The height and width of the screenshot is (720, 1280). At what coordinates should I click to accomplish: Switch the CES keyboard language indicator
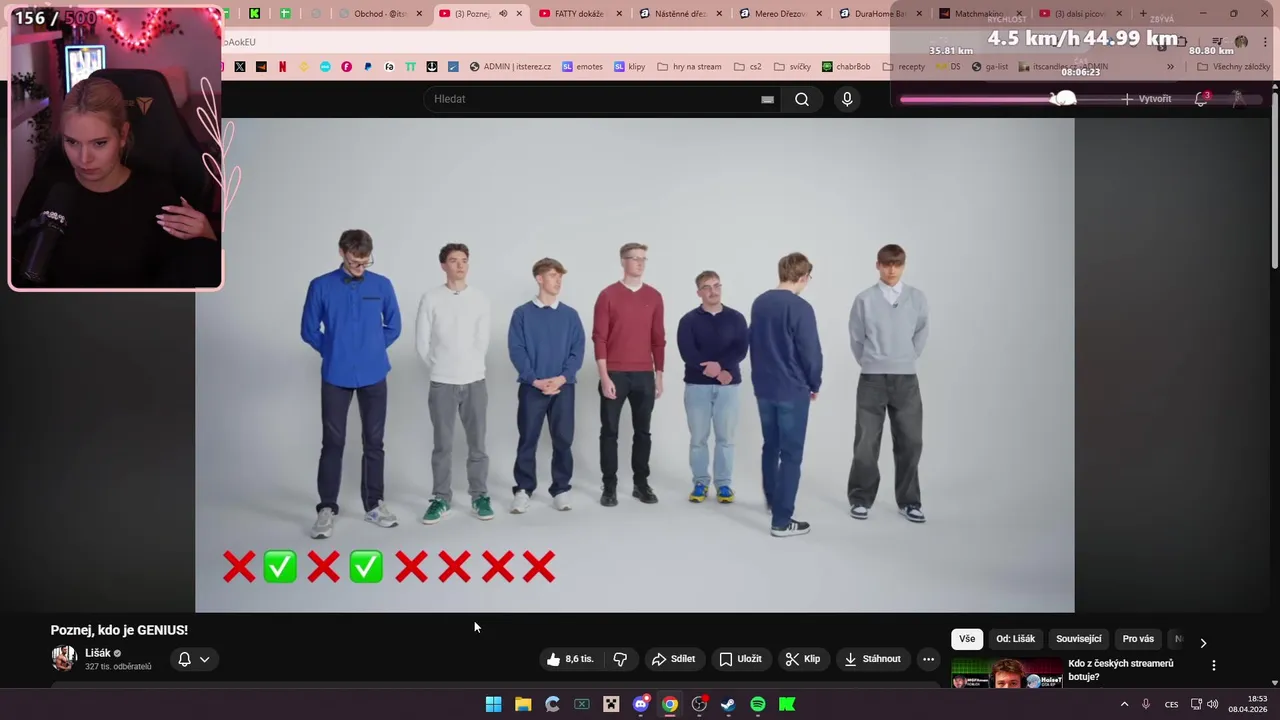point(1171,704)
